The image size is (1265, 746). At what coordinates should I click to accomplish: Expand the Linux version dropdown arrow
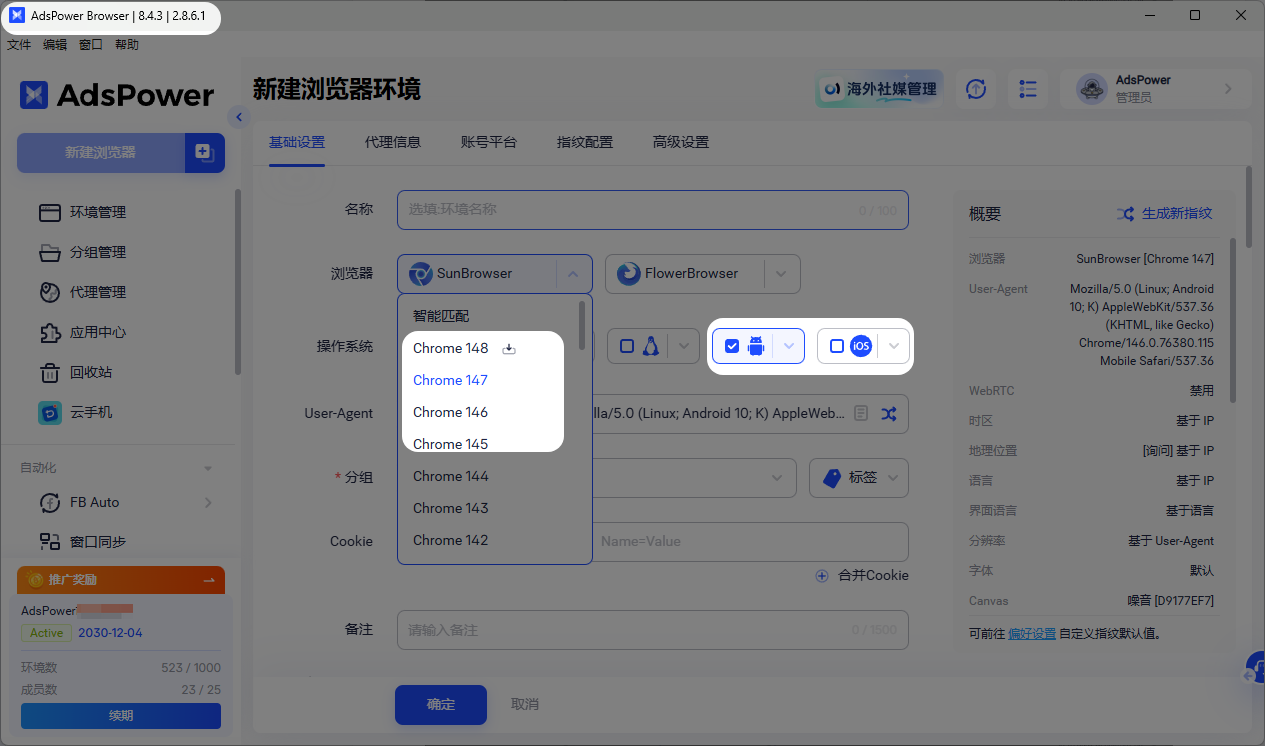pos(684,346)
